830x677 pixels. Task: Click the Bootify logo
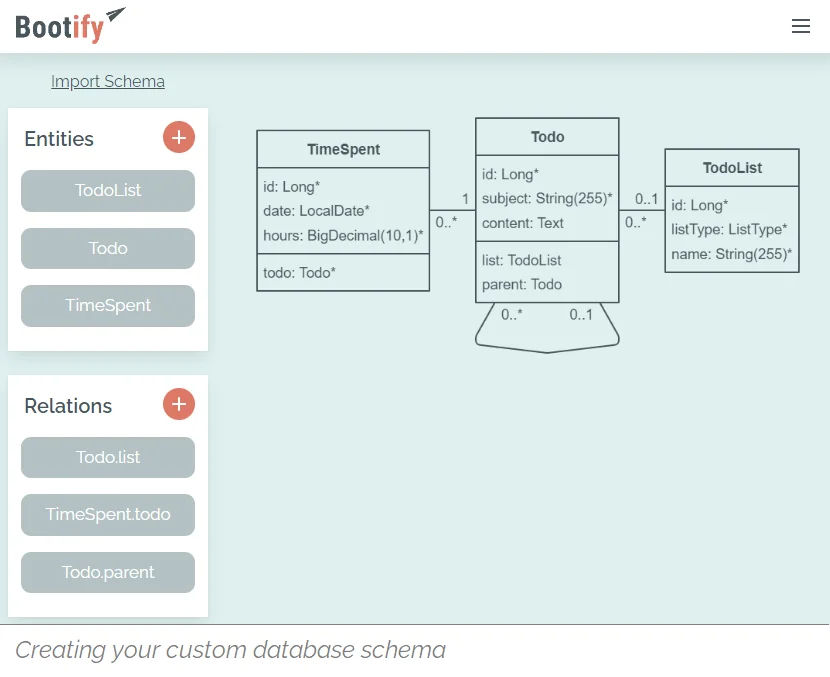tap(70, 25)
